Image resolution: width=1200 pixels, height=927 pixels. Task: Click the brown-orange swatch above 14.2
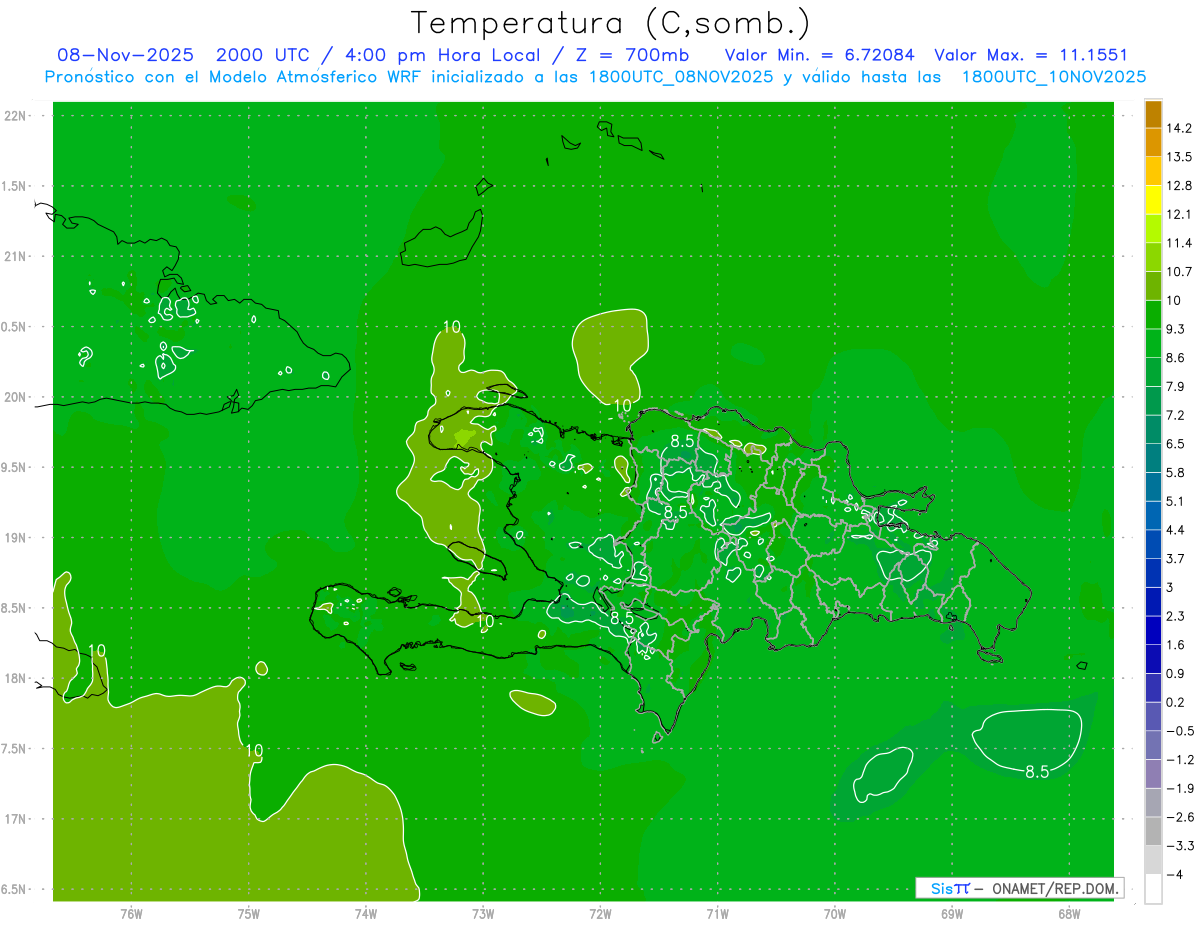click(1153, 114)
